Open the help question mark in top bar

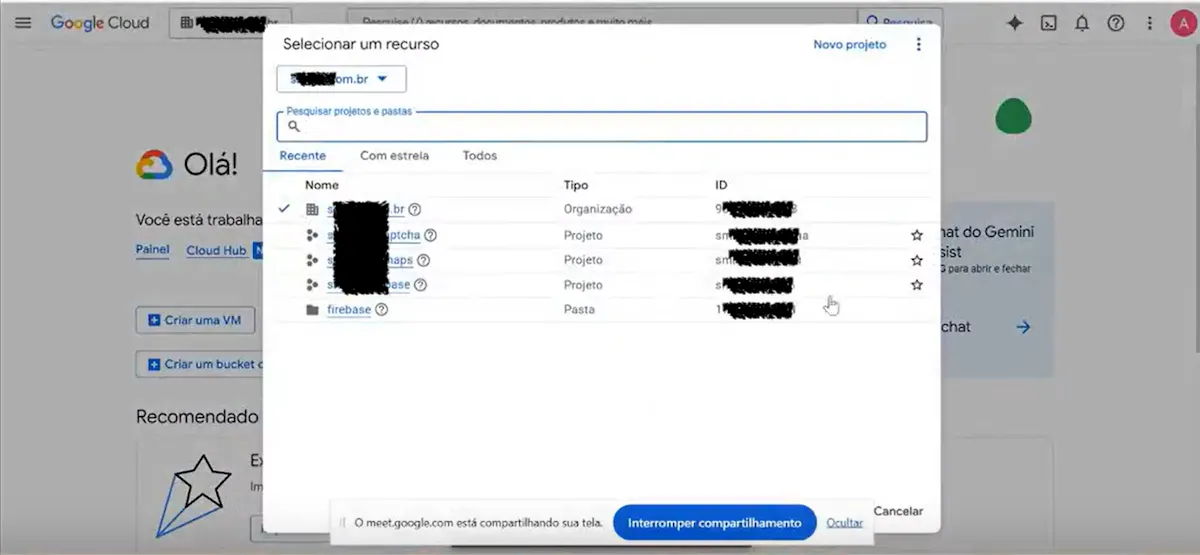(x=1116, y=23)
